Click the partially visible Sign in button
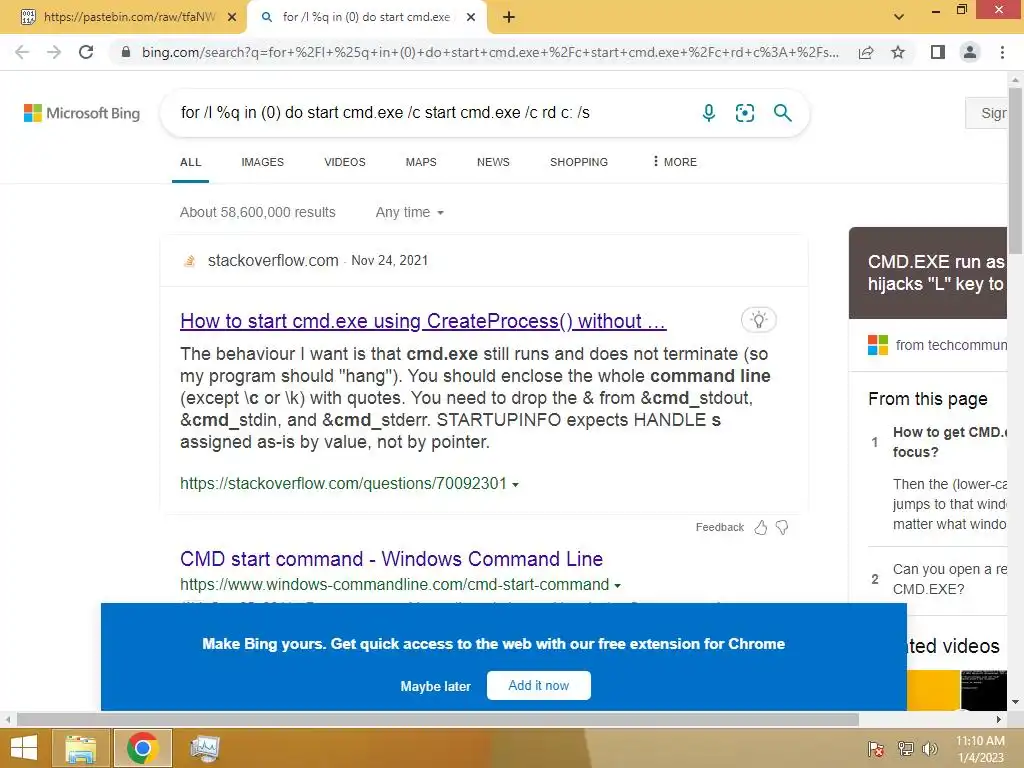 [x=987, y=113]
